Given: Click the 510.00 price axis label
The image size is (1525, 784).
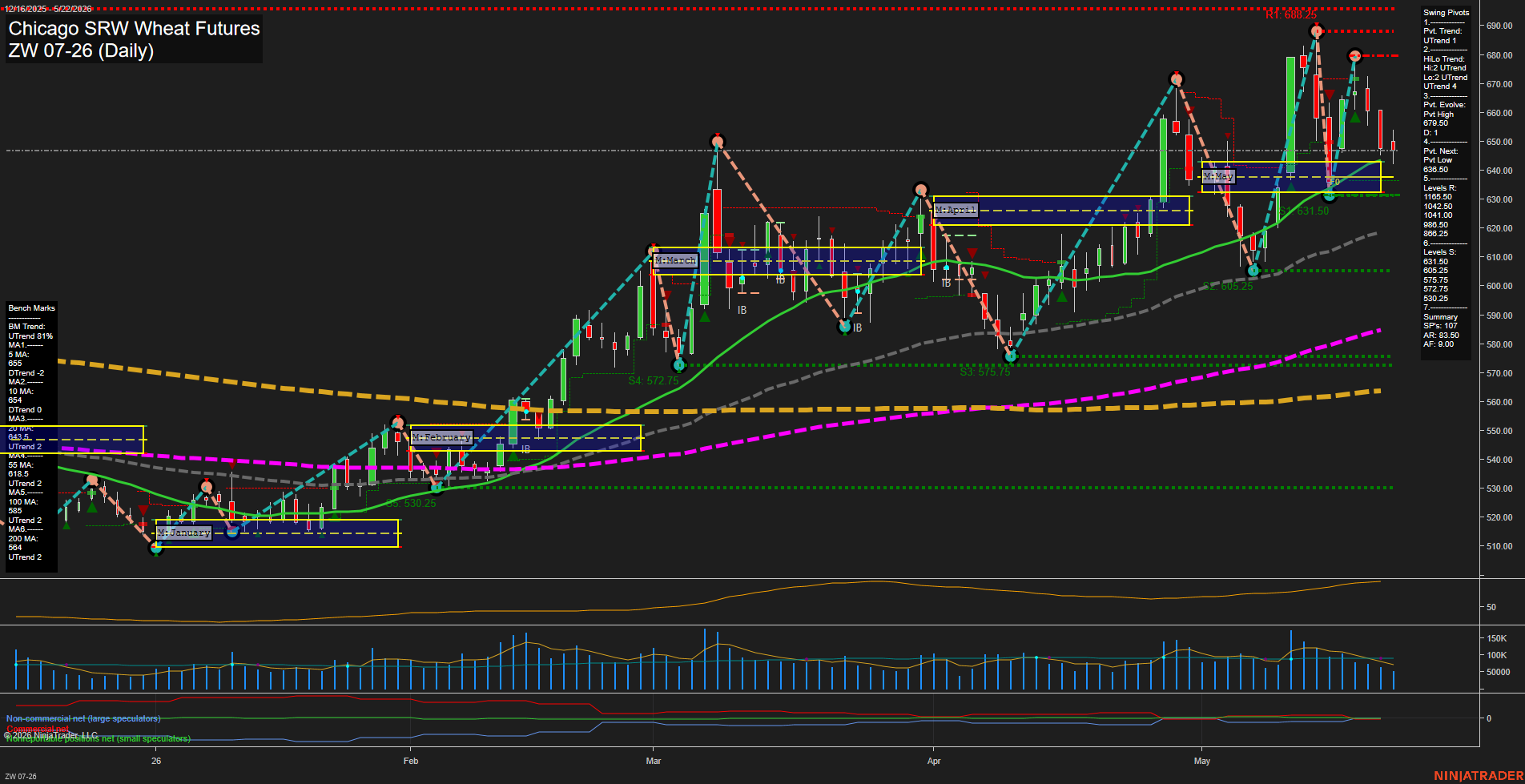Looking at the screenshot, I should pos(1499,546).
